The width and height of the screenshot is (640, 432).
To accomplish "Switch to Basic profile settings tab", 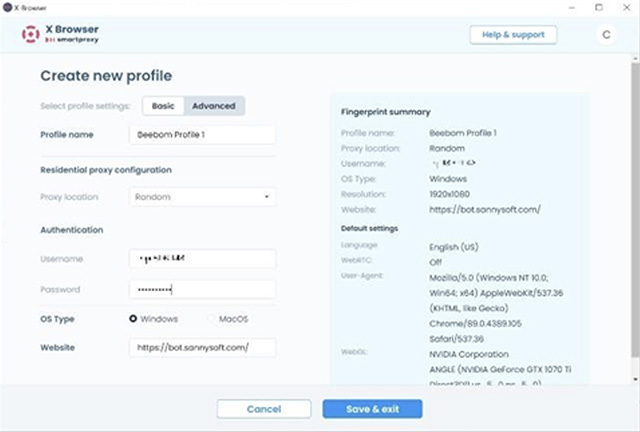I will (163, 106).
